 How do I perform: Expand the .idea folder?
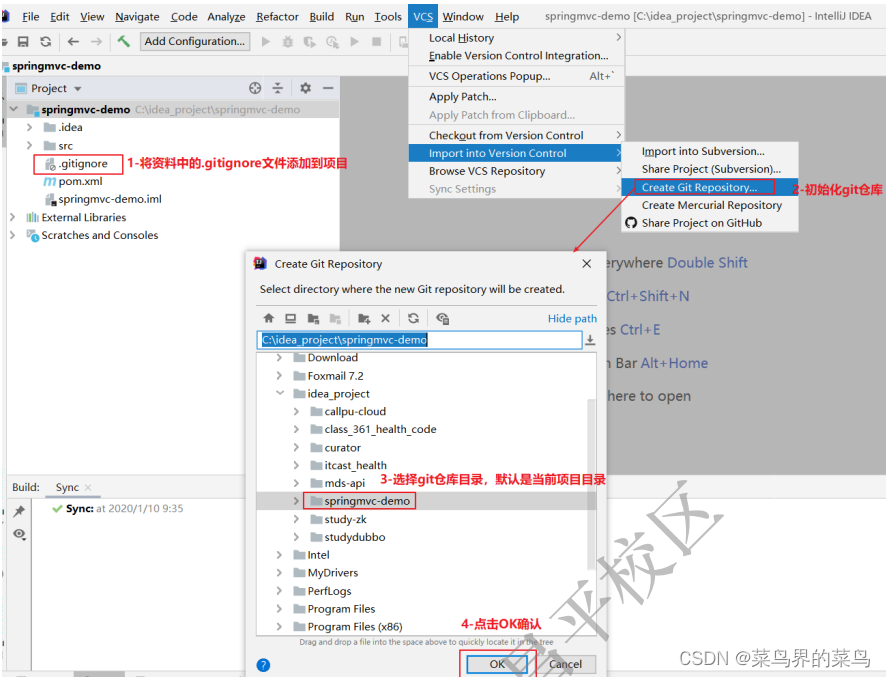click(x=29, y=127)
